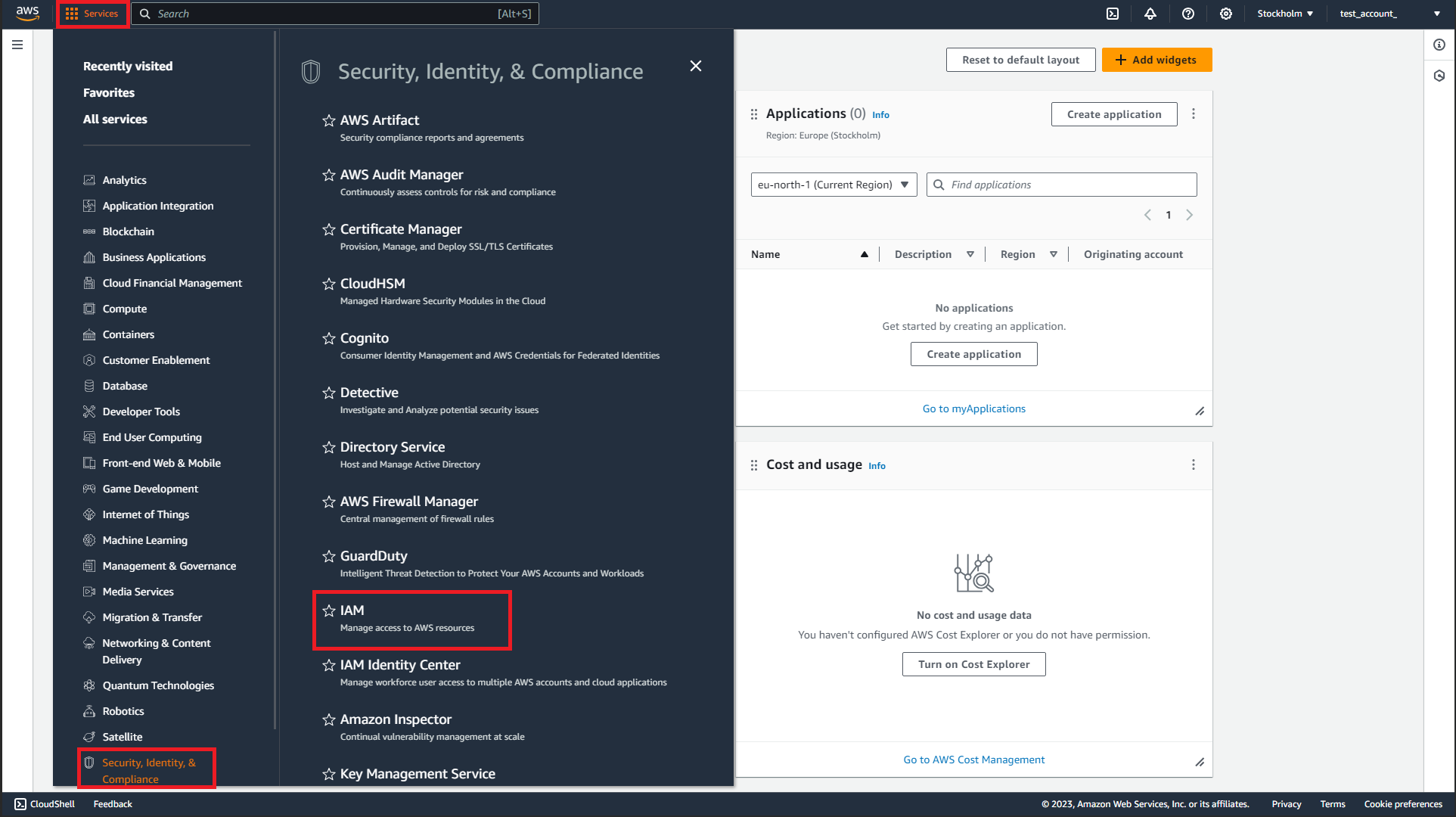The image size is (1456, 817).
Task: Close the Security, Identity, & Compliance panel
Action: [696, 66]
